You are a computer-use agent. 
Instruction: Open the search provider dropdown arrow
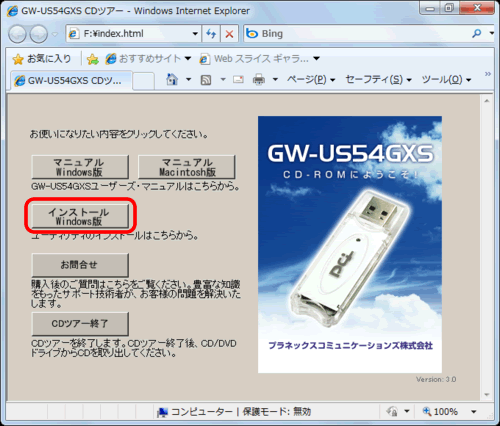pyautogui.click(x=491, y=33)
